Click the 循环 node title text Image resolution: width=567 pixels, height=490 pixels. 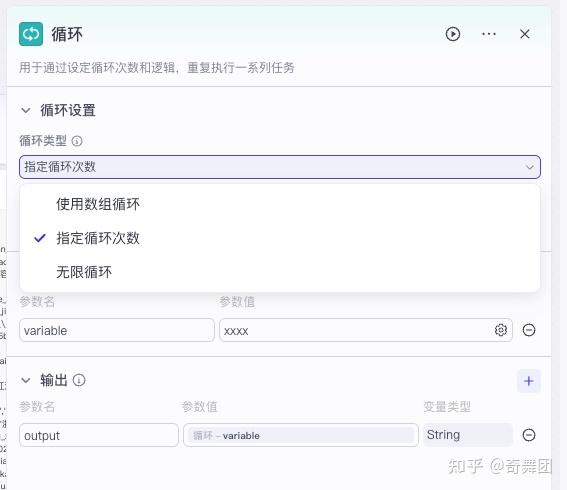(67, 34)
